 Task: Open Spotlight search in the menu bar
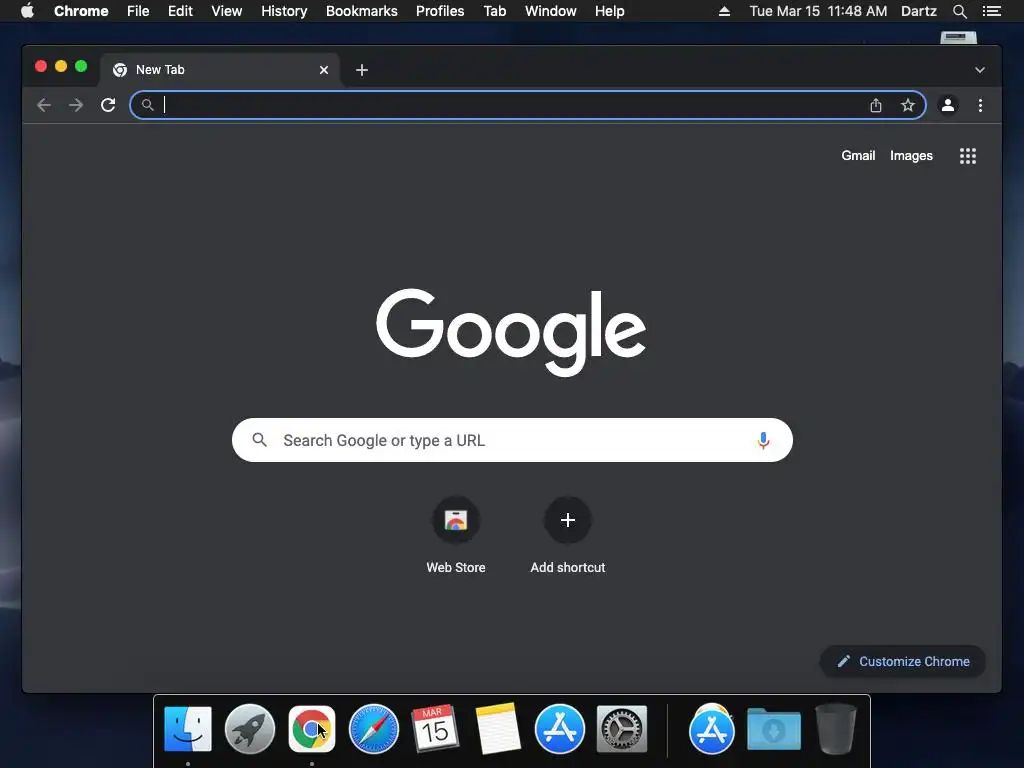pyautogui.click(x=959, y=11)
